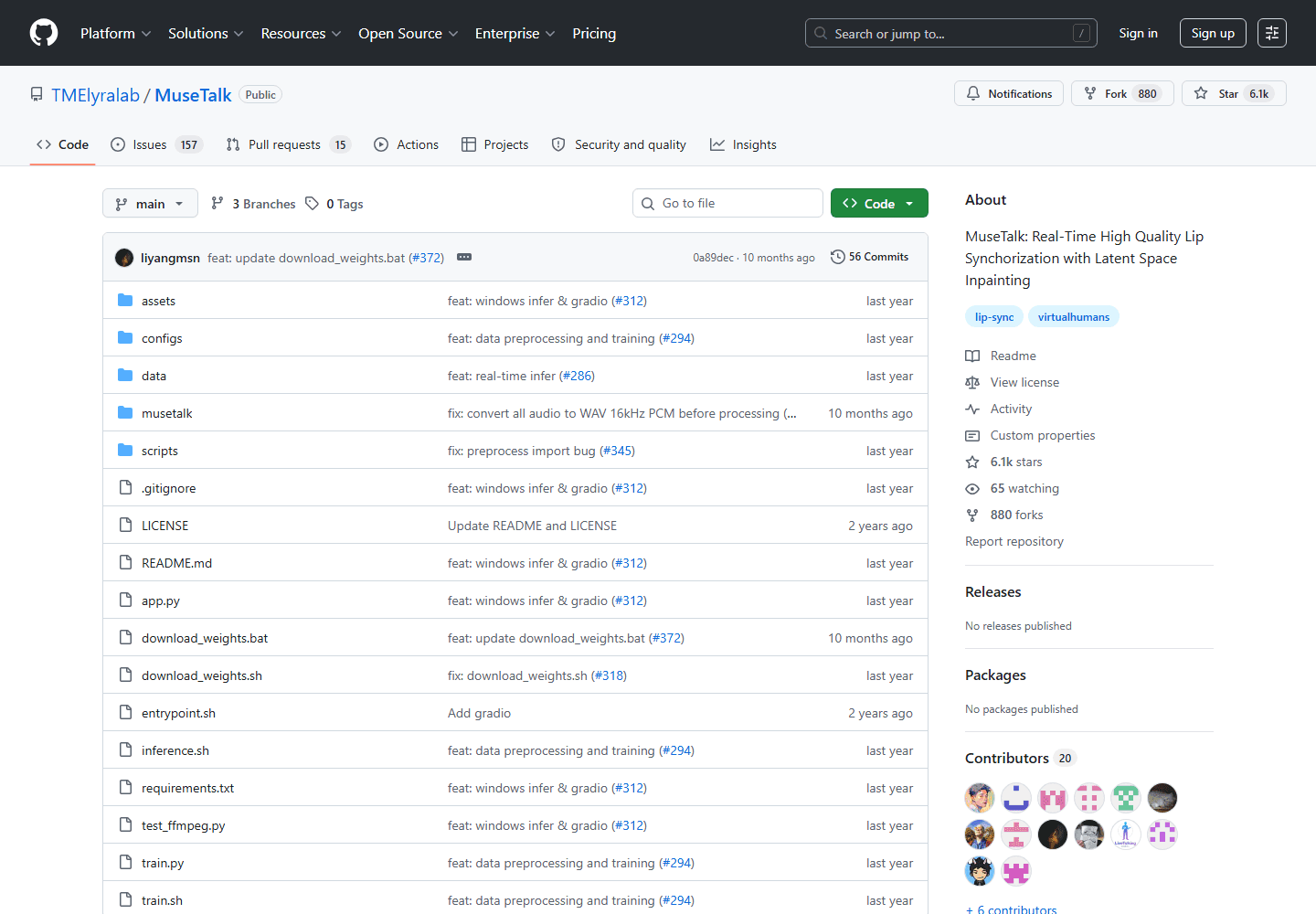The image size is (1316, 914).
Task: Expand the Resources menu
Action: (x=301, y=33)
